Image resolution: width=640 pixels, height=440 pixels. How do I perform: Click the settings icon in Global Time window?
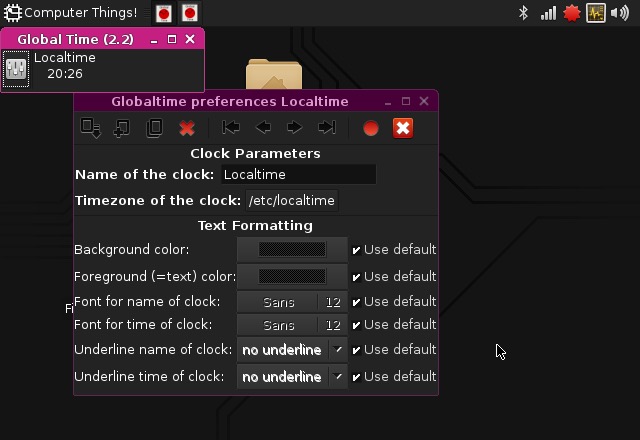16,68
